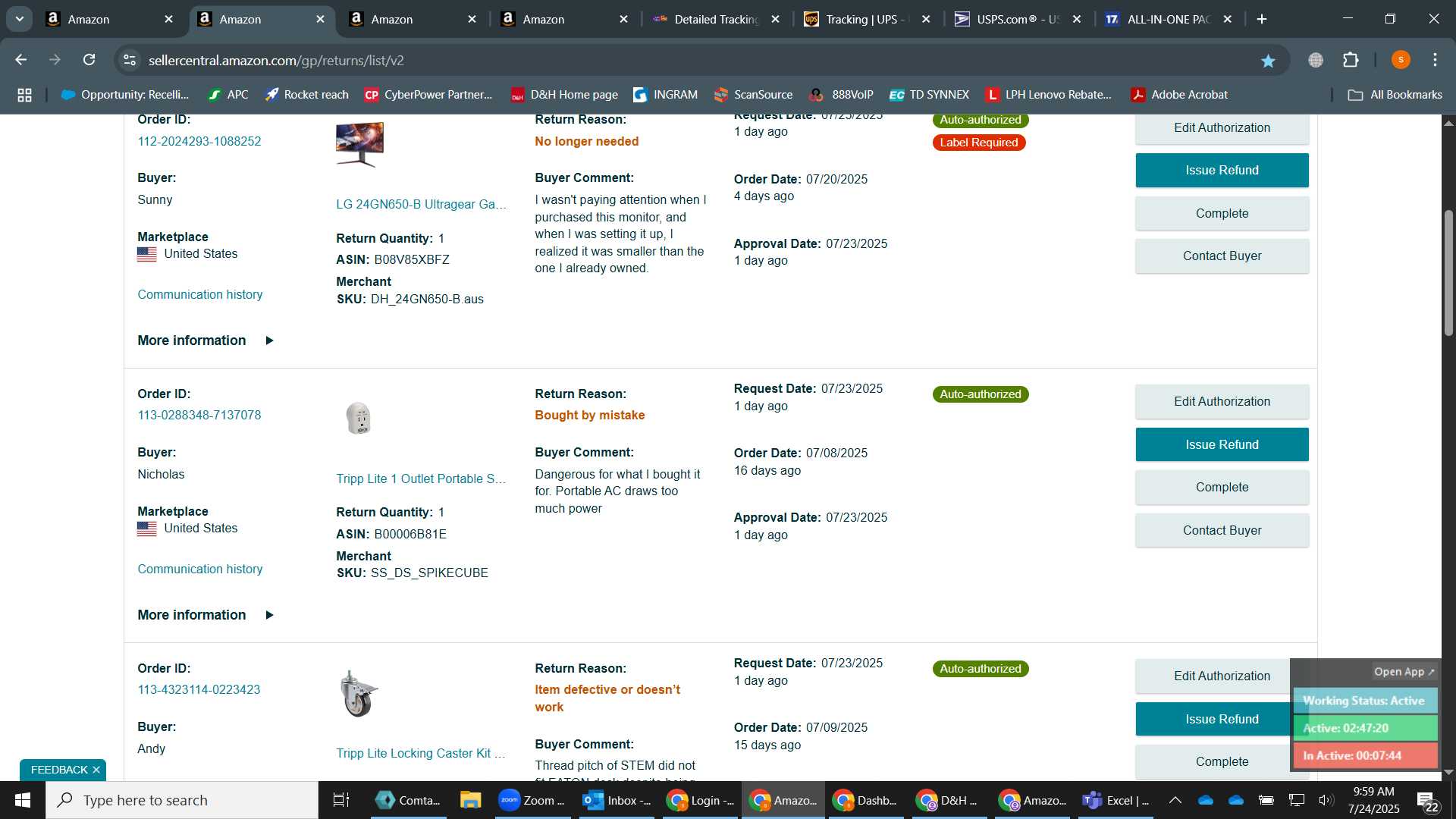Issue Refund for the LG monitor return
This screenshot has height=819, width=1456.
point(1222,170)
